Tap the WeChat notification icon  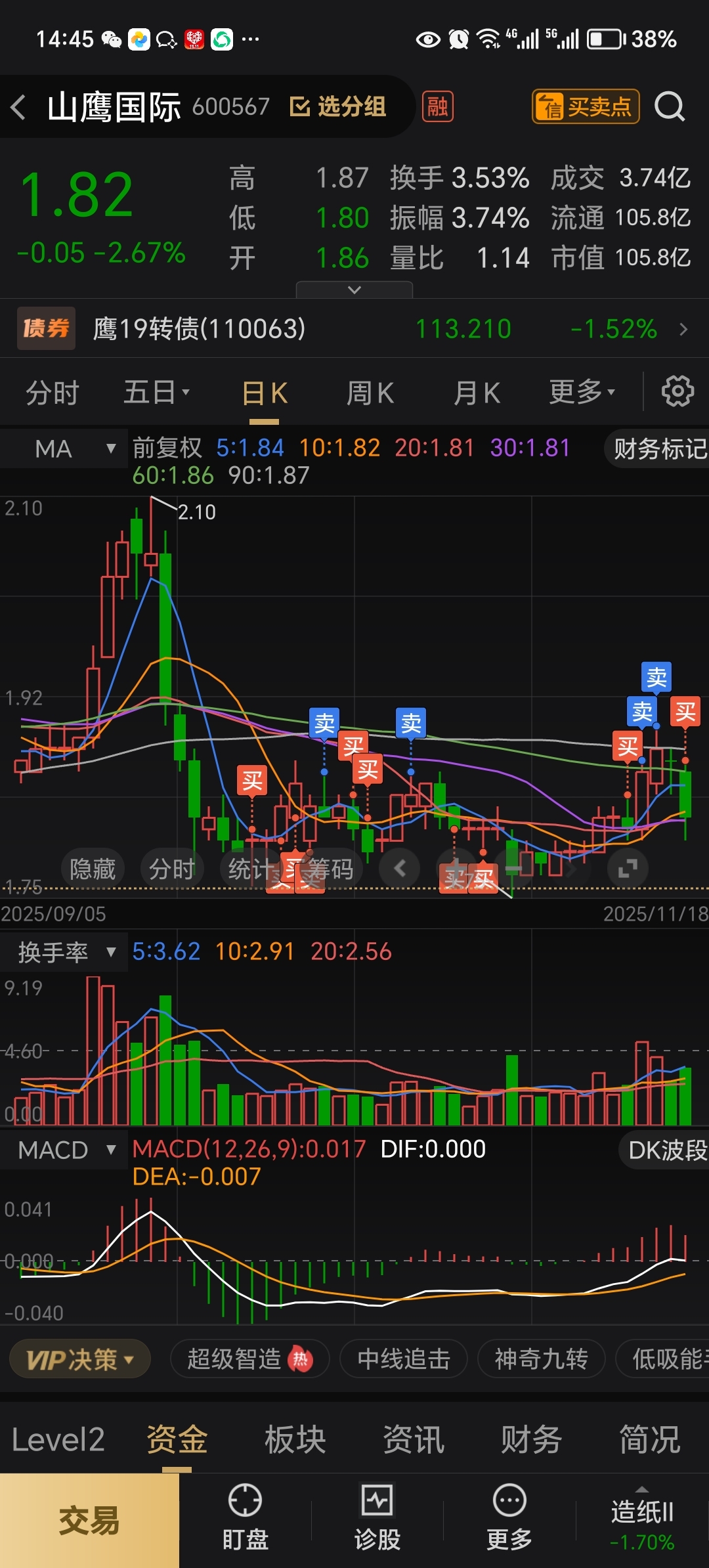(x=112, y=39)
